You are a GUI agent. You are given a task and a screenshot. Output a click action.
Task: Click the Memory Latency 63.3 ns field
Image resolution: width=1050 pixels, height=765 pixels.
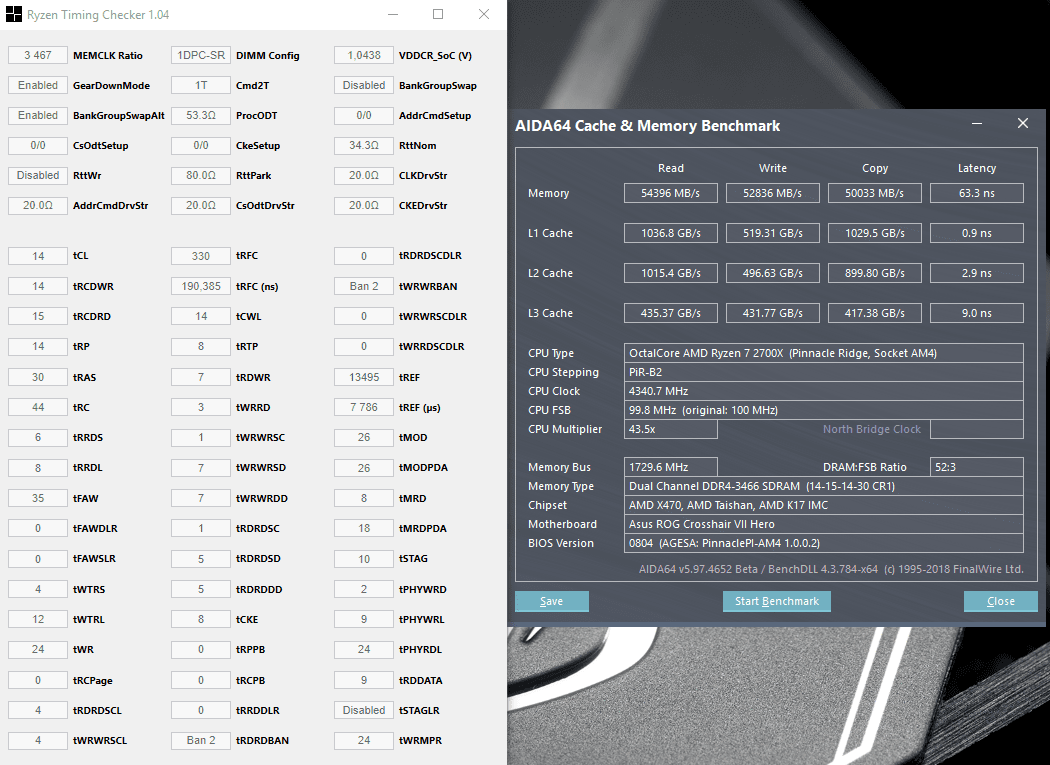(976, 193)
